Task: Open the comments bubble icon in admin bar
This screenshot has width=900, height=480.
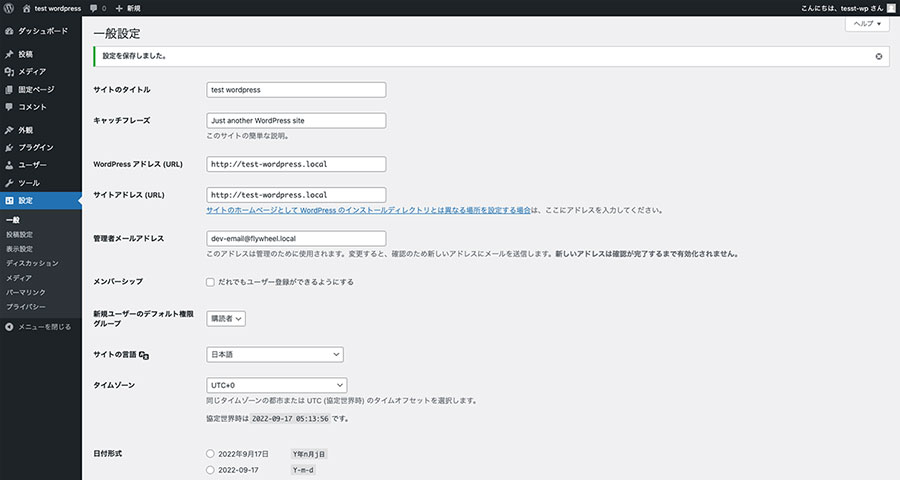Action: click(93, 7)
